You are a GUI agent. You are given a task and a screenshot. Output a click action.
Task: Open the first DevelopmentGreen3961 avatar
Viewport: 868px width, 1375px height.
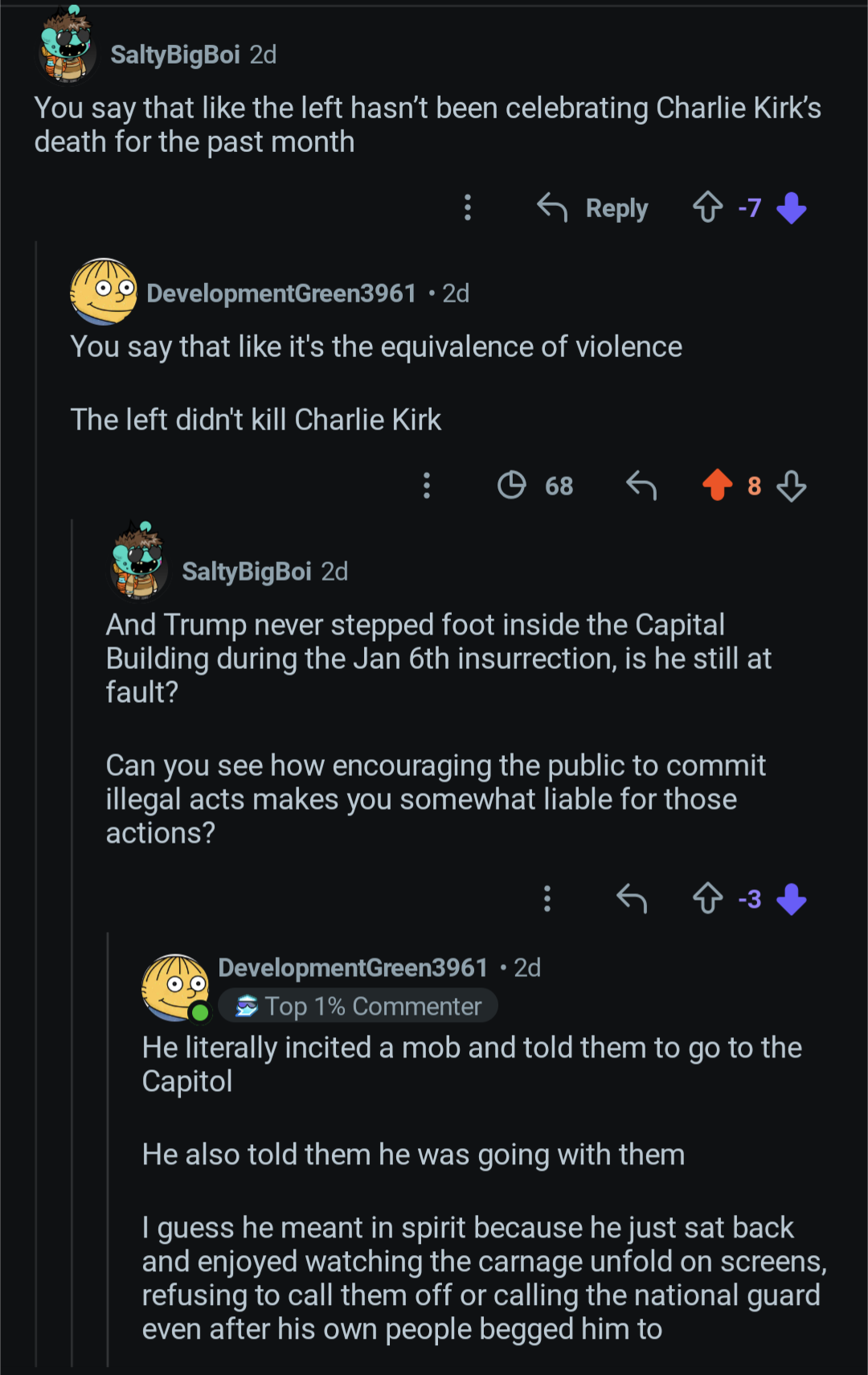point(103,291)
